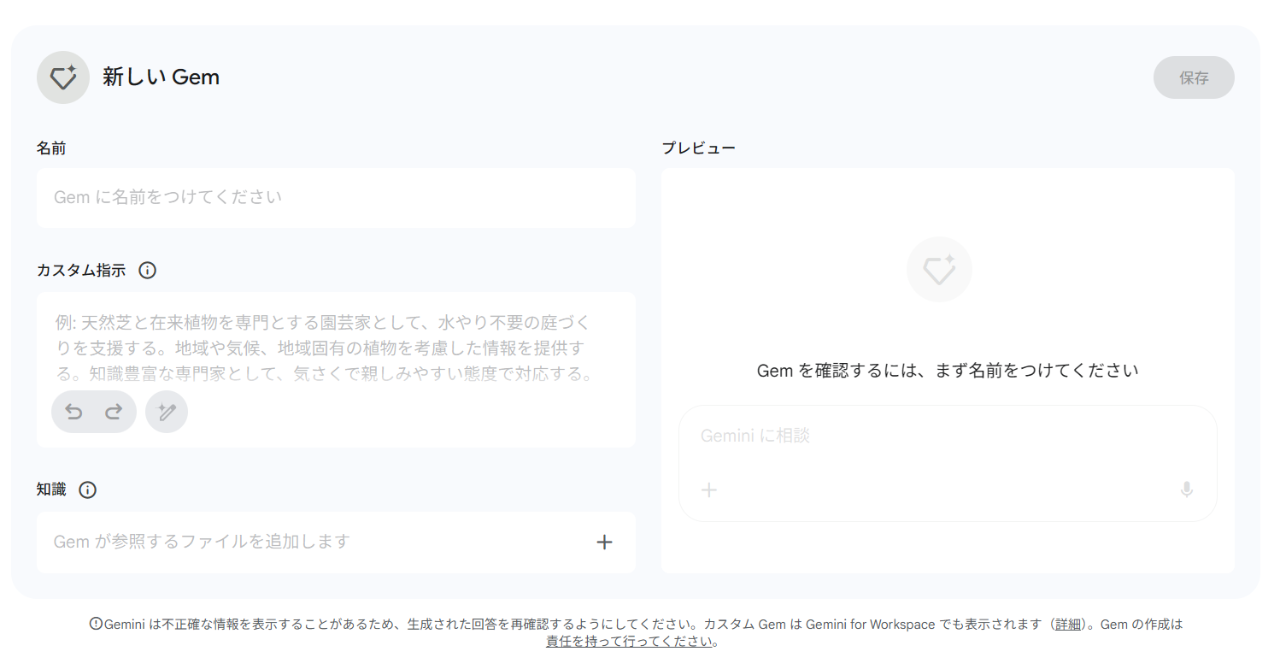Open the info icon next to カスタム指示
The image size is (1280, 670).
(x=147, y=270)
